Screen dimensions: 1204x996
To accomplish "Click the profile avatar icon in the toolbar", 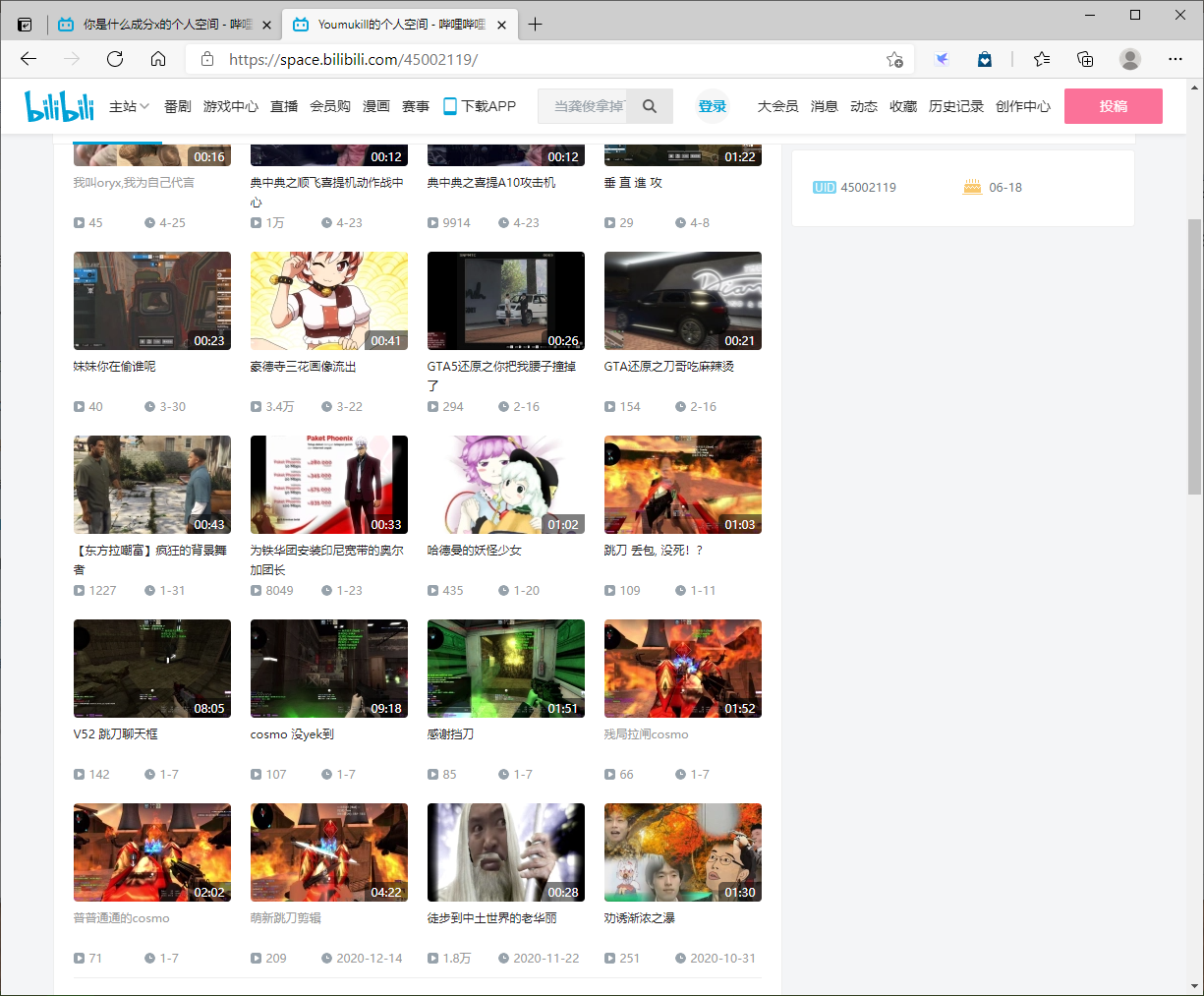I will (x=1129, y=59).
